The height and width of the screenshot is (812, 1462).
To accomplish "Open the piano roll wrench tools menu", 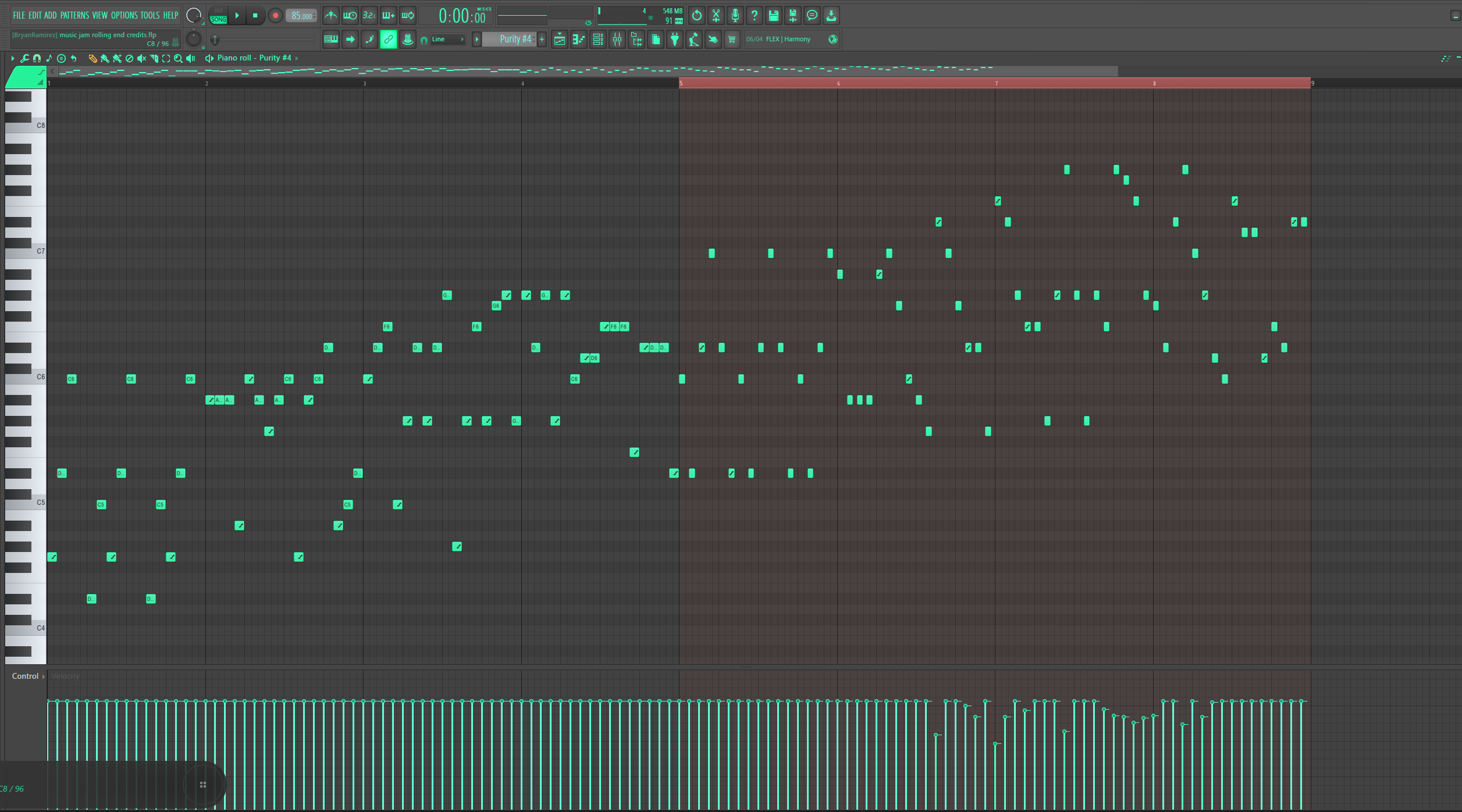I will coord(24,58).
